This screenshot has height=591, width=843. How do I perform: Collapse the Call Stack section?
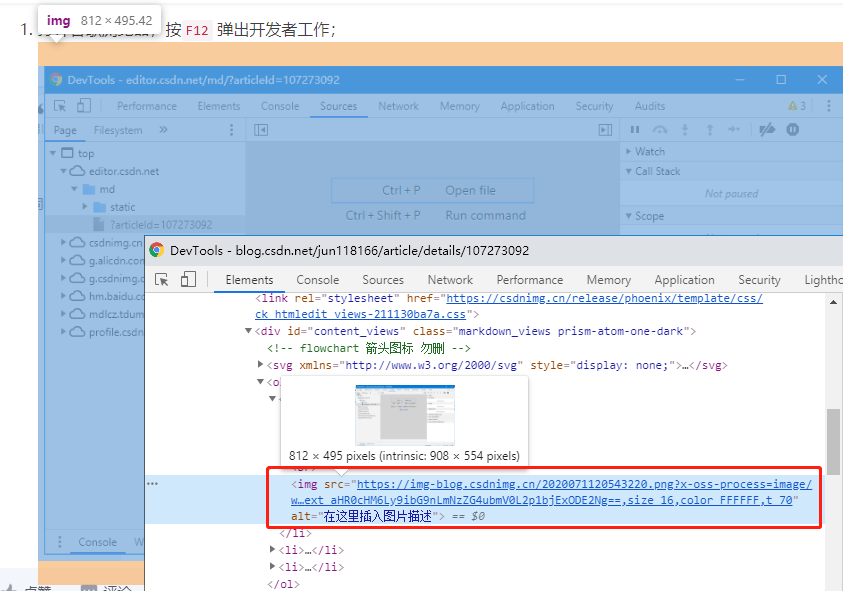628,171
